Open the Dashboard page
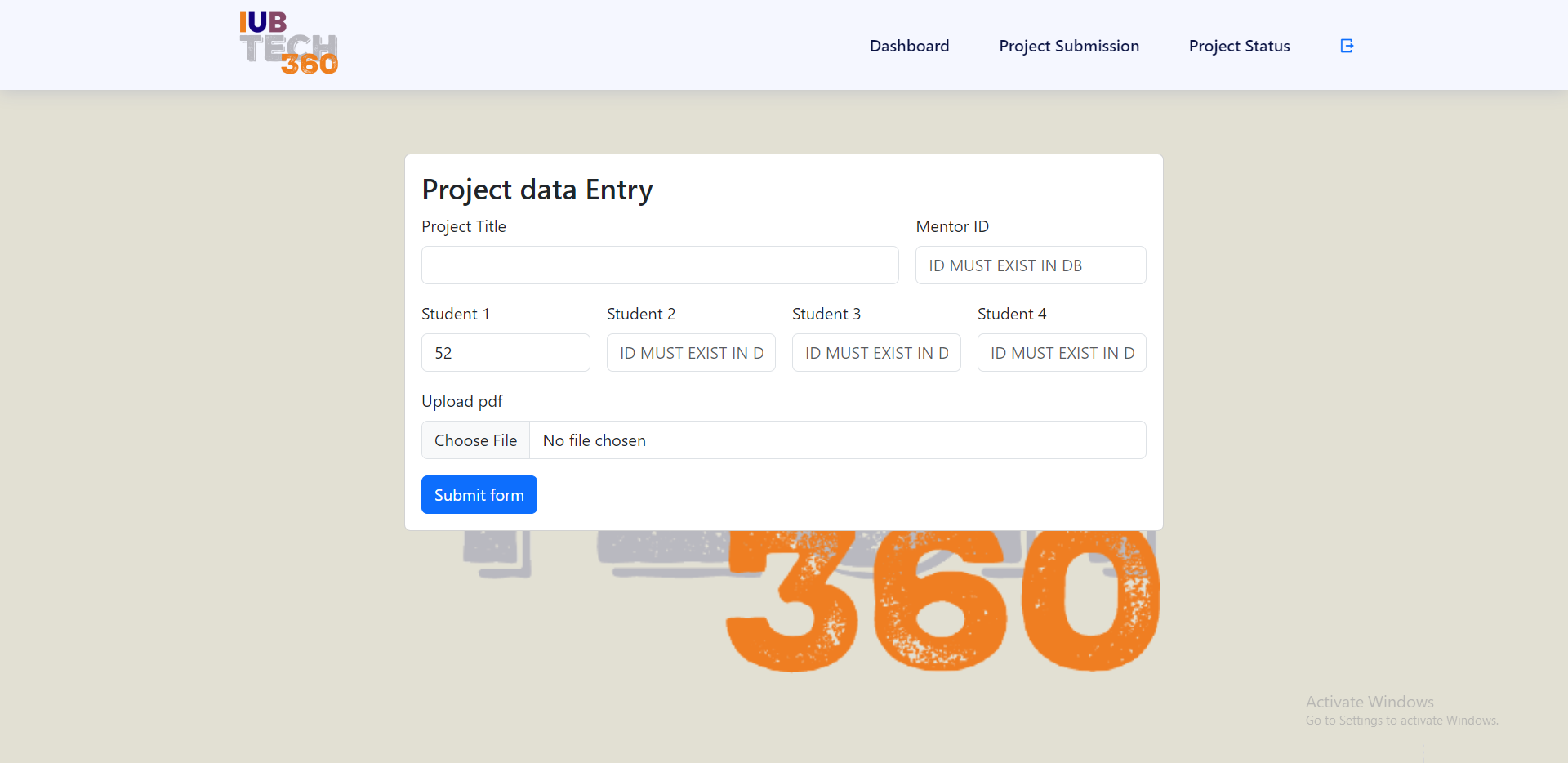This screenshot has width=1568, height=763. click(909, 46)
